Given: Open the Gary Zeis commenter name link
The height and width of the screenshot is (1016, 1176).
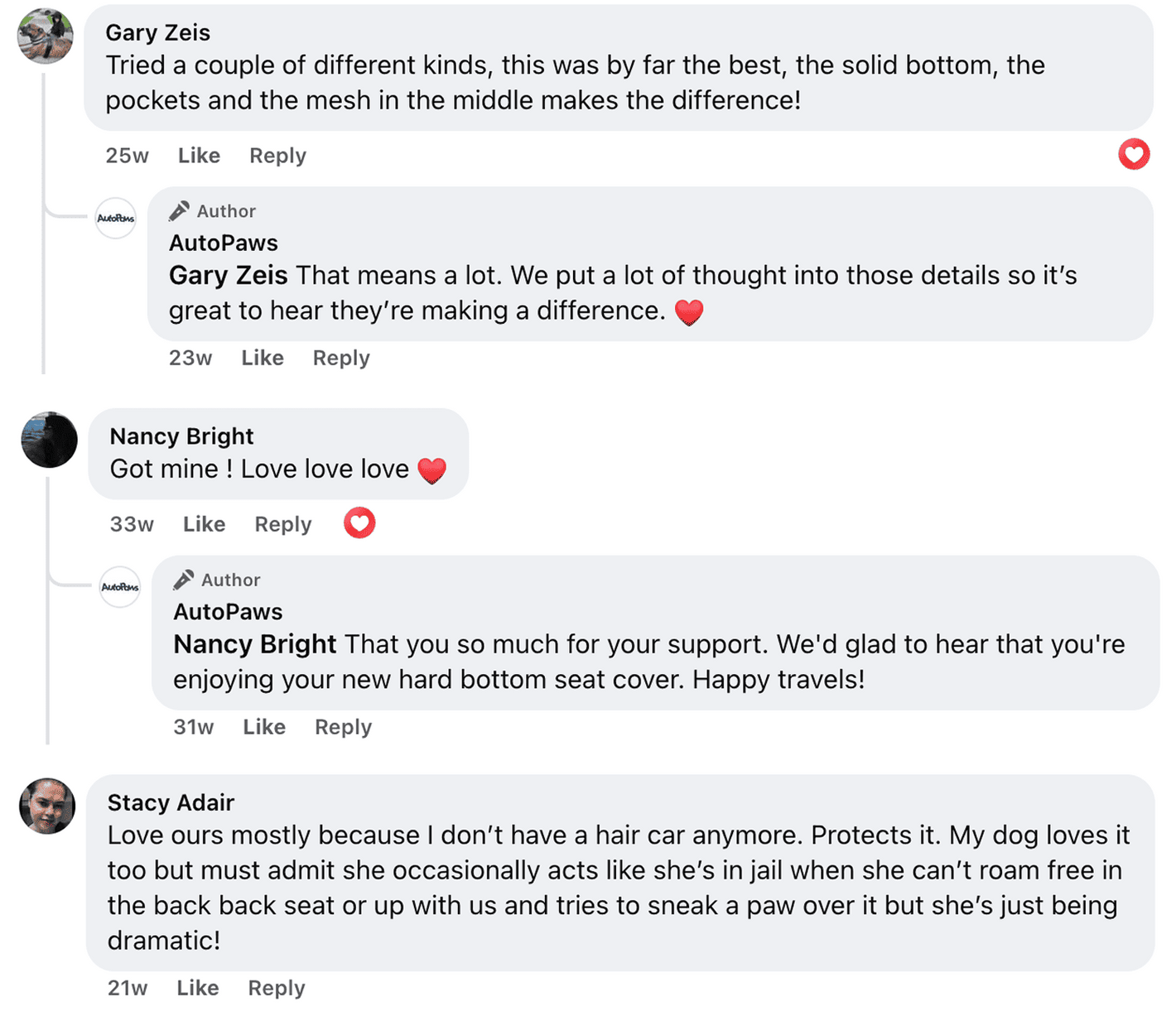Looking at the screenshot, I should coord(157,32).
